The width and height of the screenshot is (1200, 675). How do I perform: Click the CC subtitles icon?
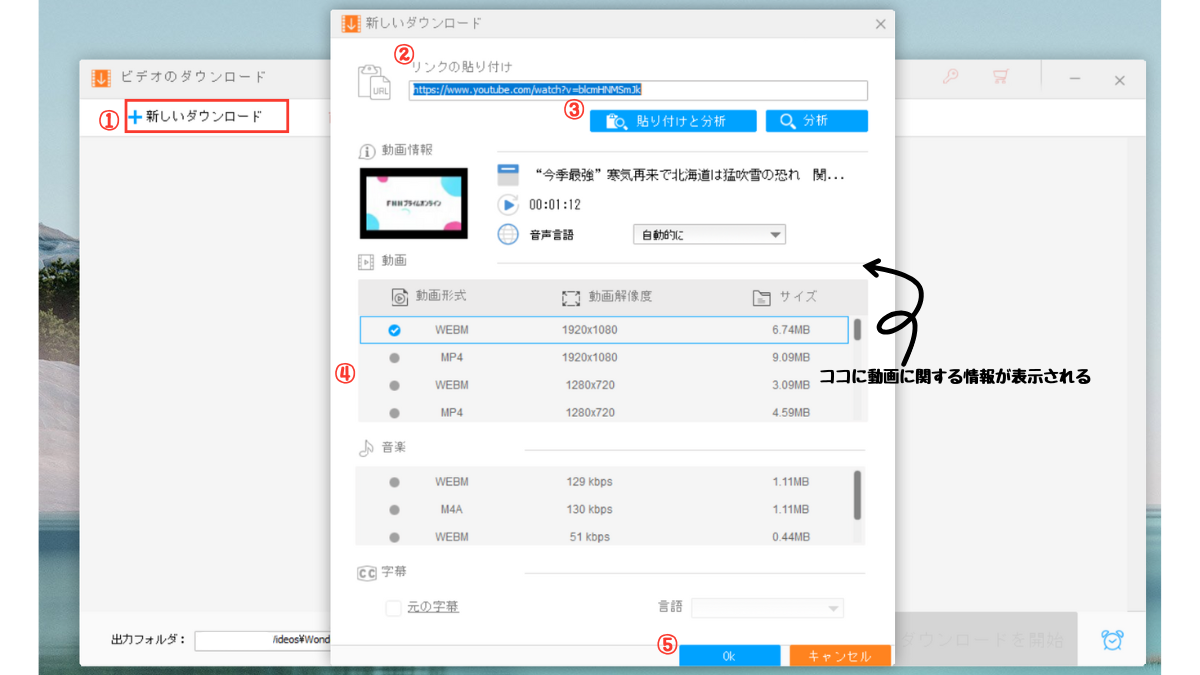click(367, 573)
